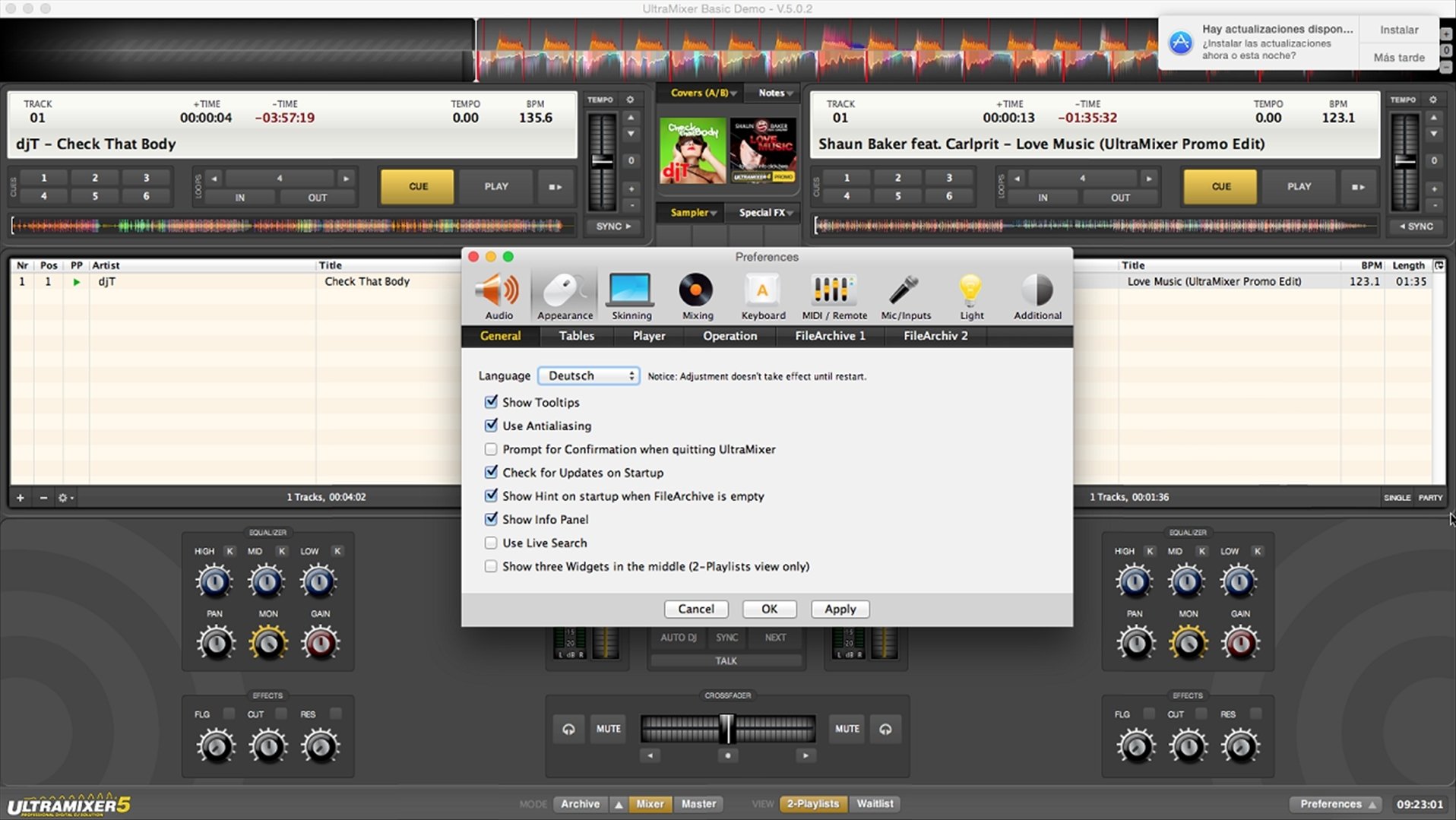Click the left deck GAIN knob

[x=320, y=644]
